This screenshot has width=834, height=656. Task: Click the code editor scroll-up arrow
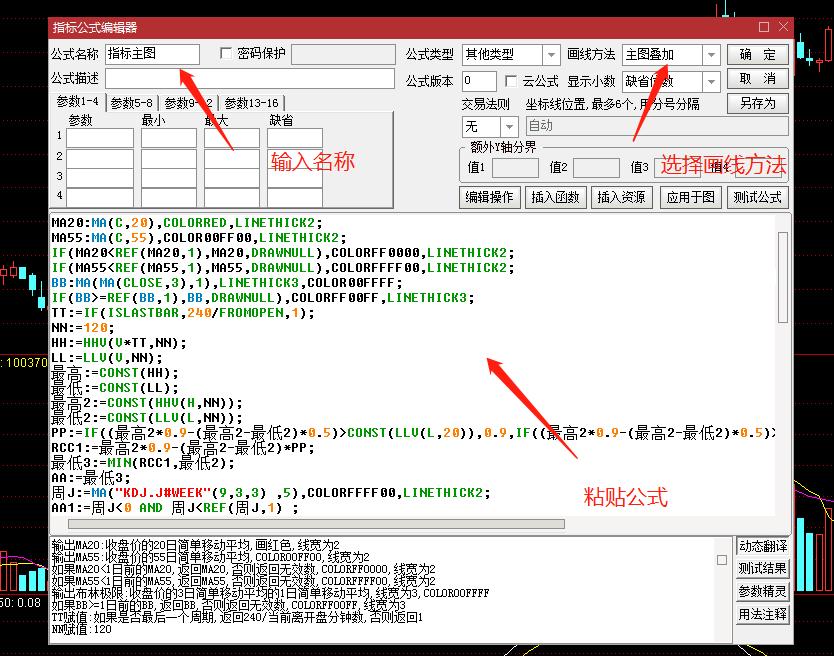coord(782,223)
